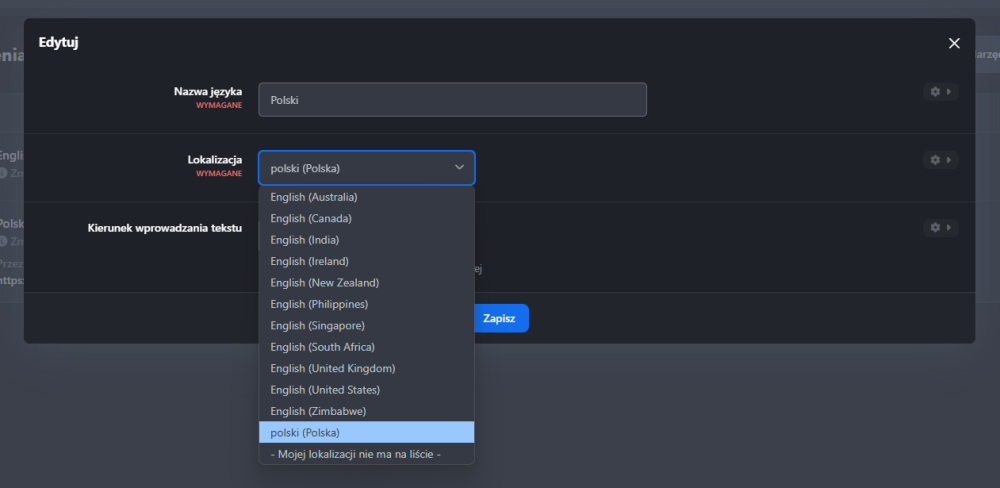Click the gear icon beside Lokalizacja

pos(939,160)
